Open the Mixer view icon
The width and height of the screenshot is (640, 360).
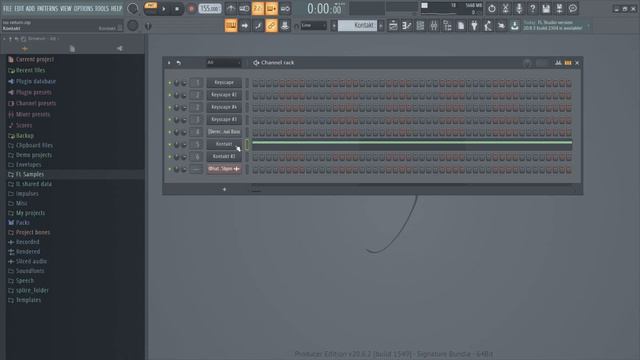(433, 26)
